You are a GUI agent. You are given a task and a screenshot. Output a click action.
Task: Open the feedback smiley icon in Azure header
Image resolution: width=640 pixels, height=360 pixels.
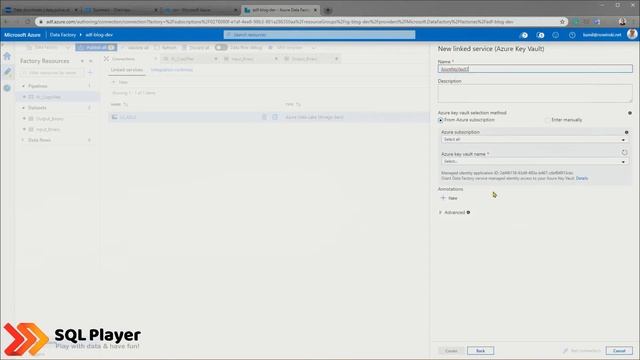[x=556, y=35]
